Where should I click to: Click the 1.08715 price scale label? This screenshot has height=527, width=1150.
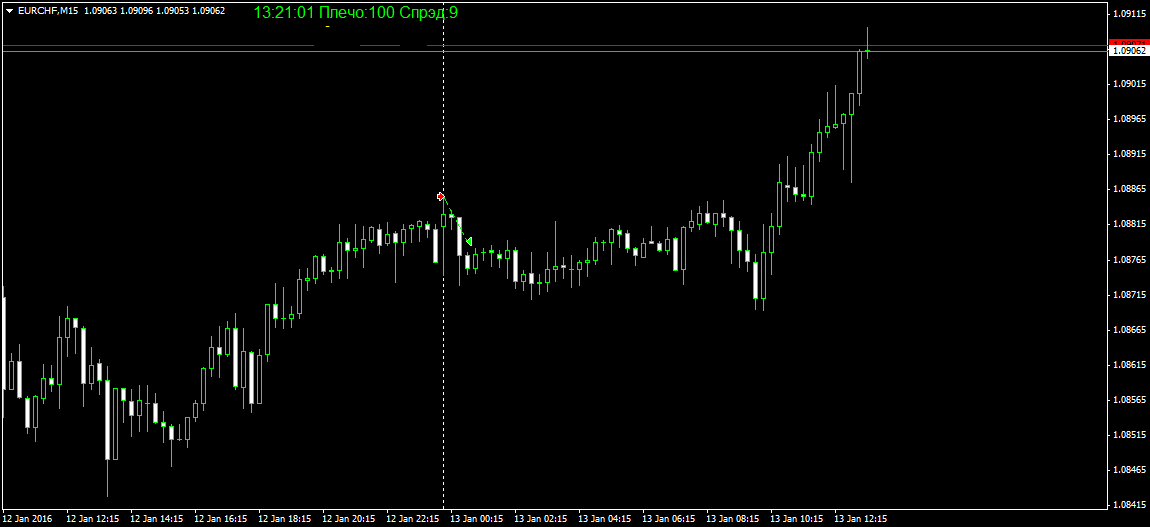point(1130,295)
